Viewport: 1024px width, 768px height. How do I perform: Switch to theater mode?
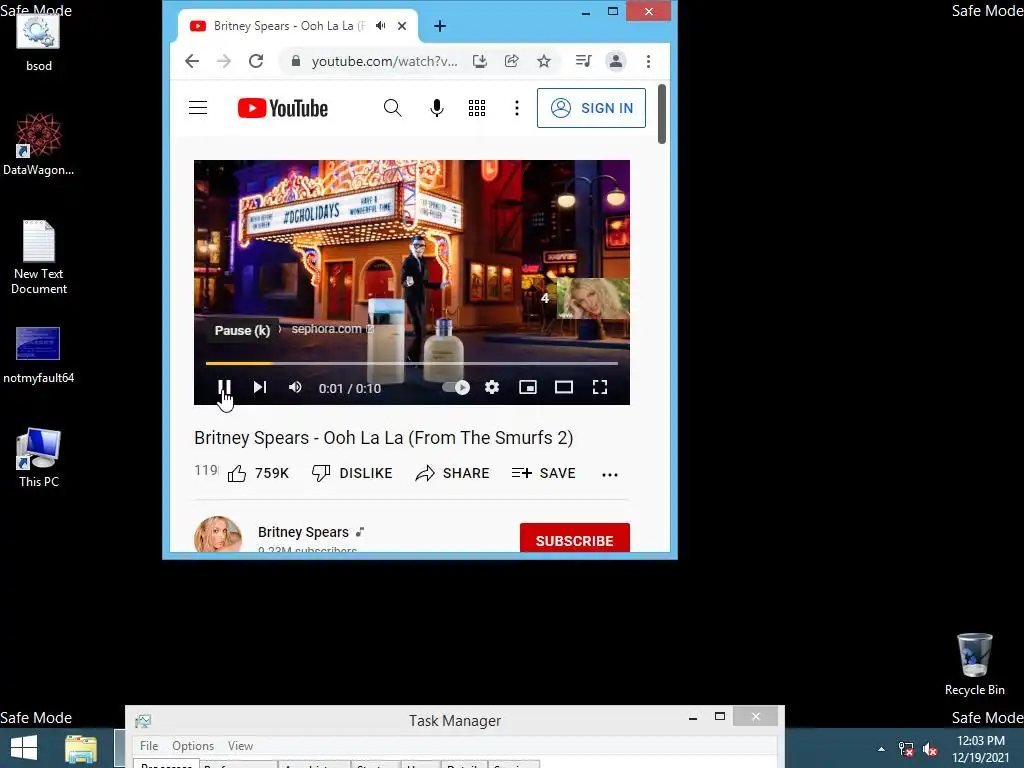tap(564, 387)
